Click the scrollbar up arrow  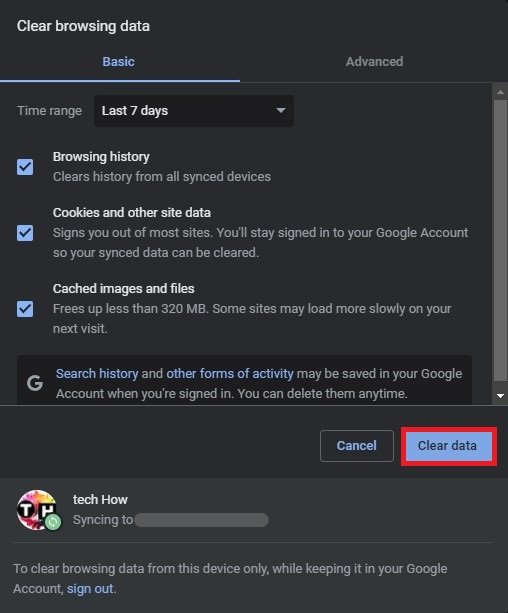[x=500, y=92]
